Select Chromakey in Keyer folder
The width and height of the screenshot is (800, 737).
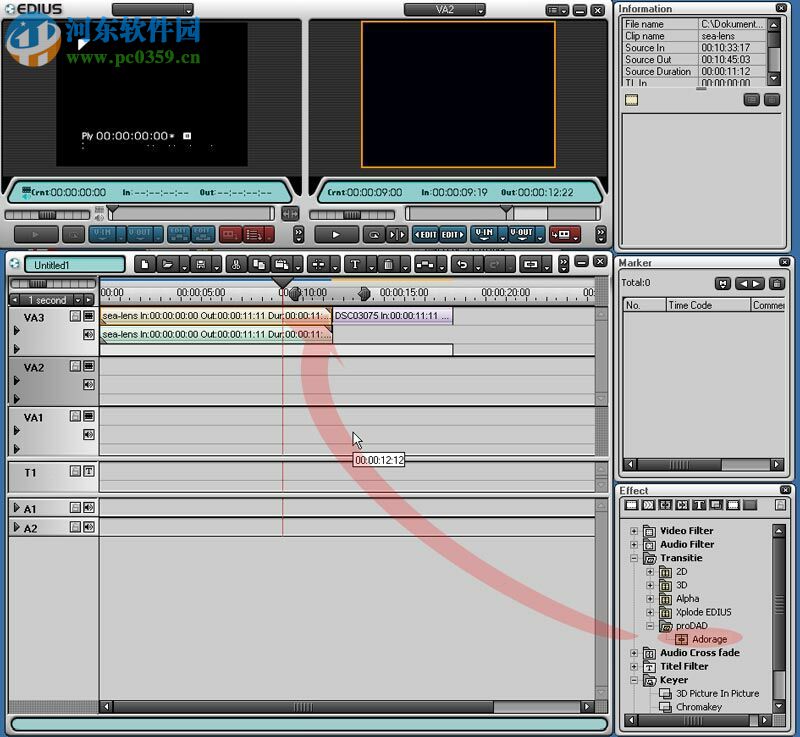click(x=698, y=707)
